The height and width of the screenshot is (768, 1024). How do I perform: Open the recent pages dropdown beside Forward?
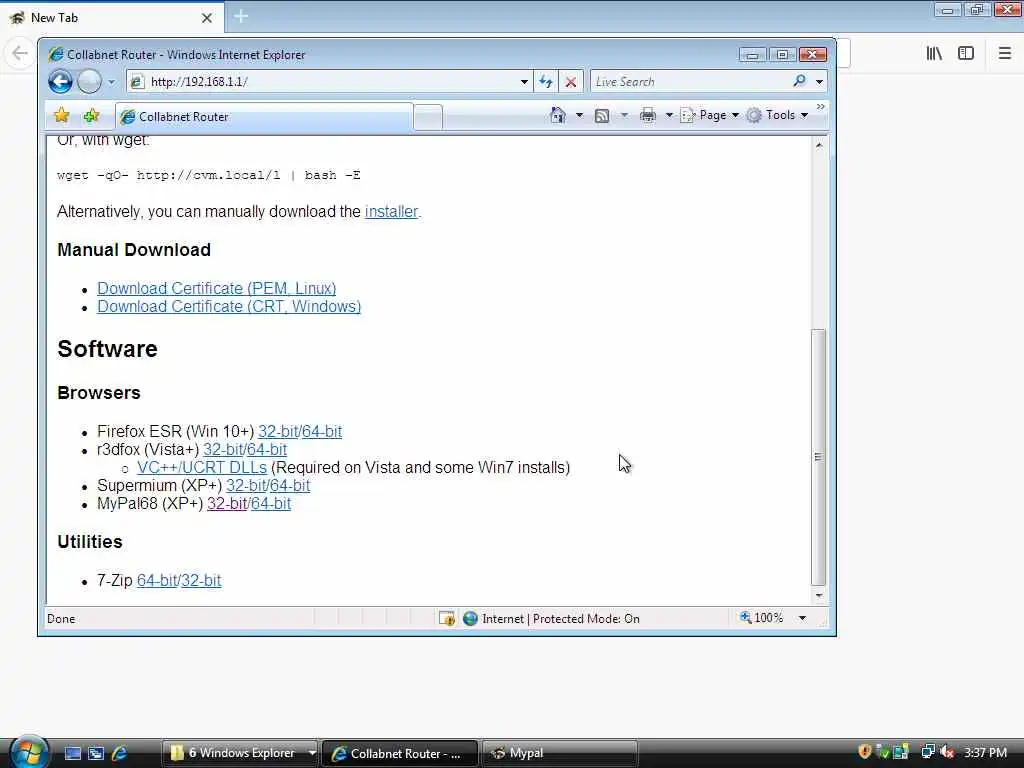(x=112, y=82)
